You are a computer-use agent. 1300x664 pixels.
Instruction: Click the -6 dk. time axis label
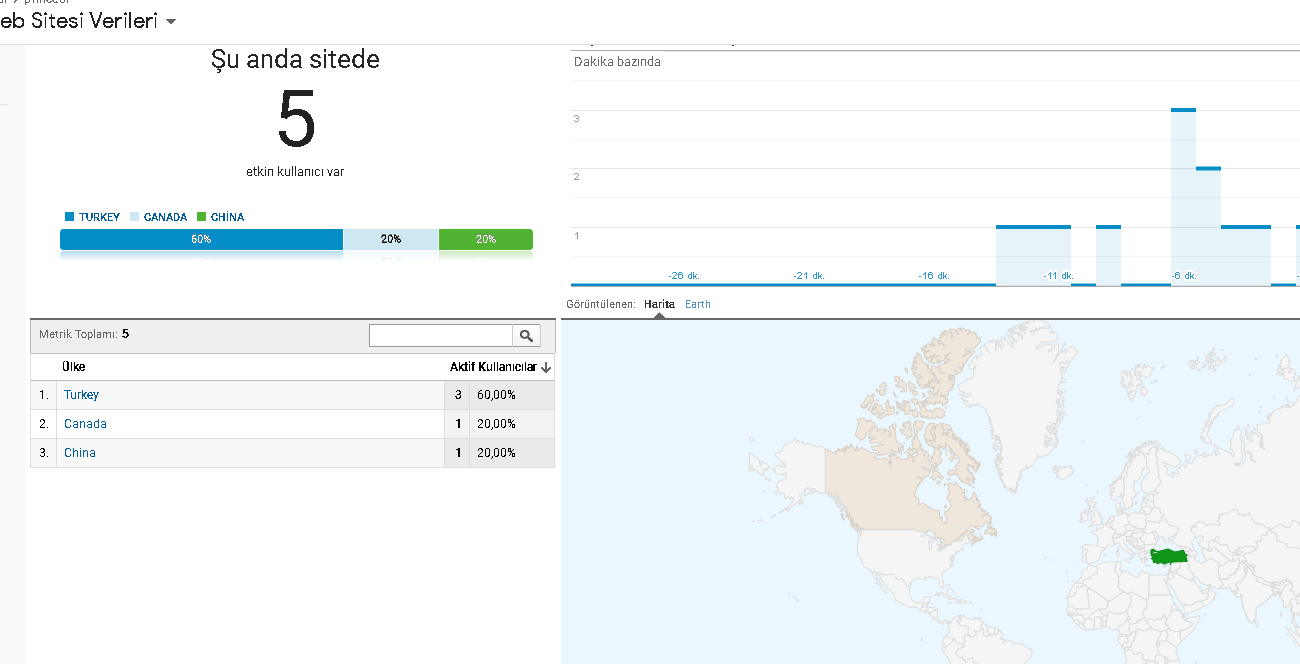click(1184, 276)
